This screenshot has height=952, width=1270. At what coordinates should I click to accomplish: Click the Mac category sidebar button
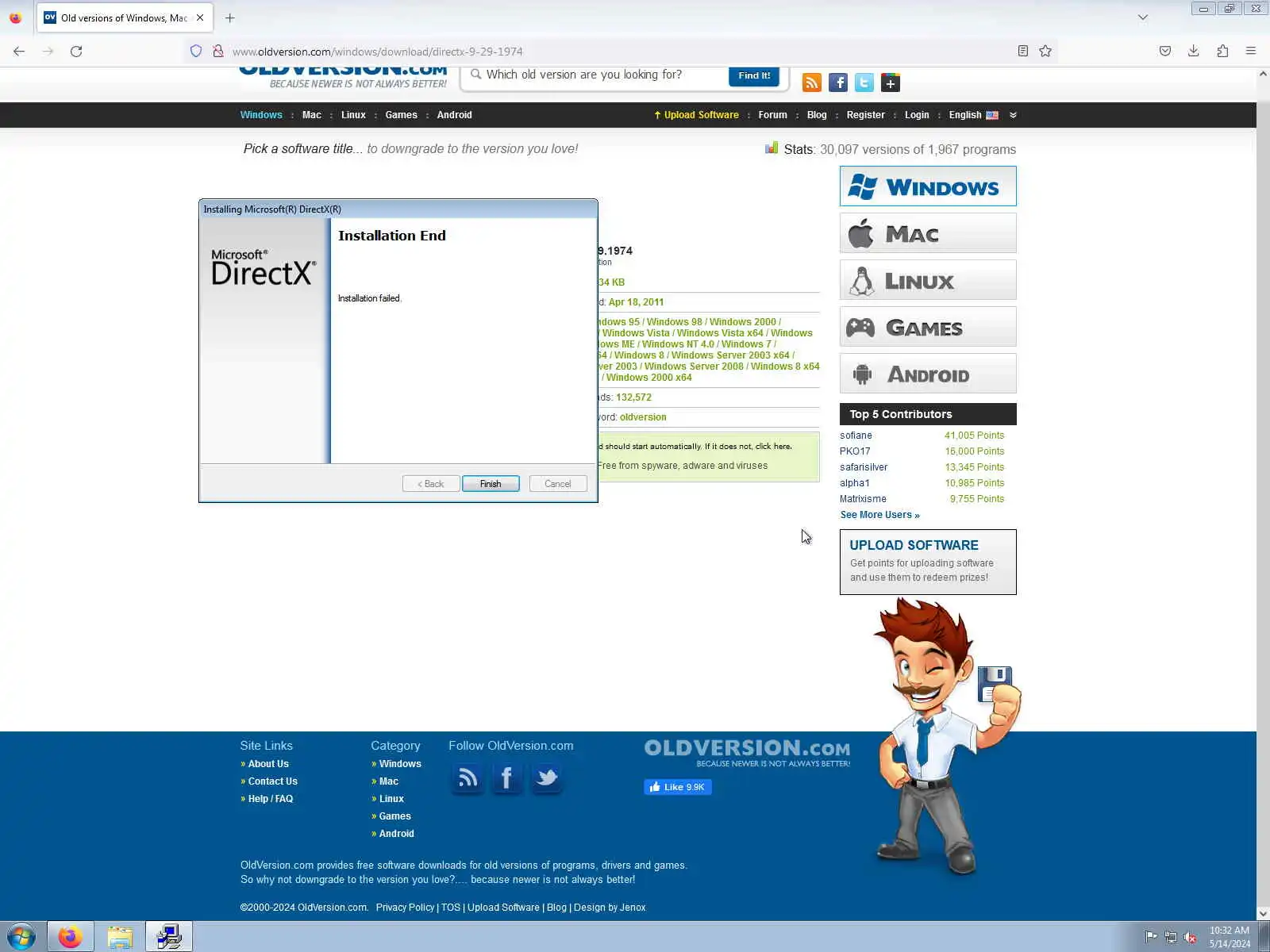point(928,233)
